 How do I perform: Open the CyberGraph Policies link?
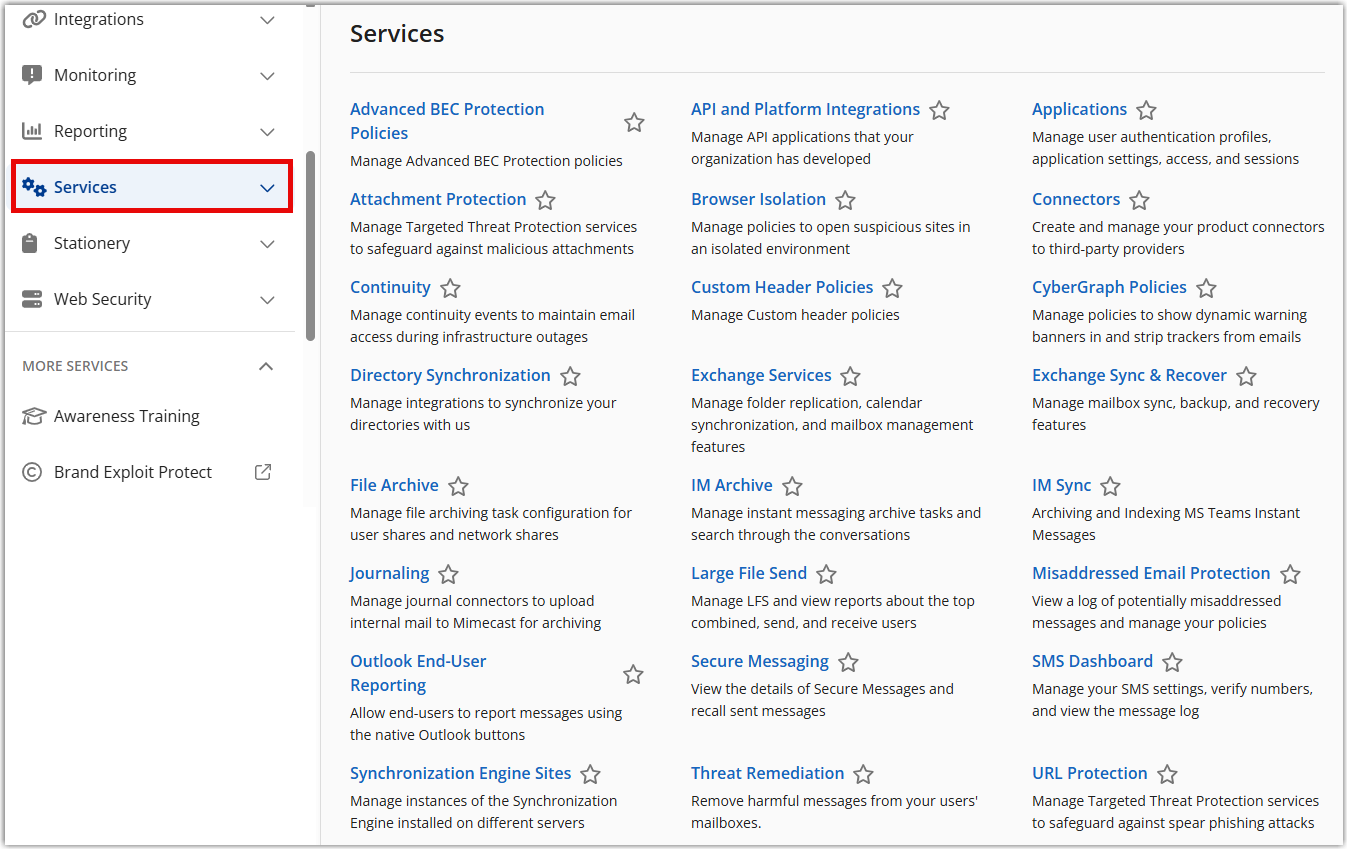tap(1109, 287)
